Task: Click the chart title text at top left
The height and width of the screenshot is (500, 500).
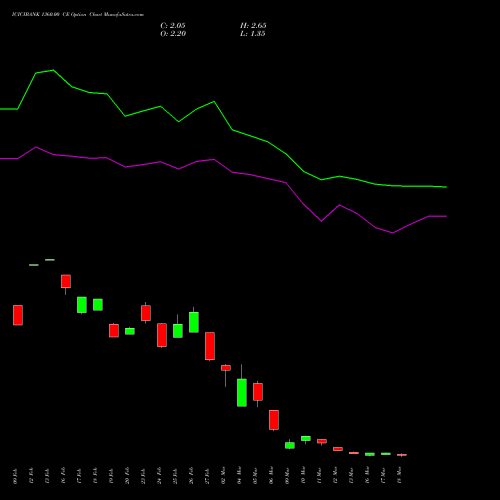Action: [78, 15]
